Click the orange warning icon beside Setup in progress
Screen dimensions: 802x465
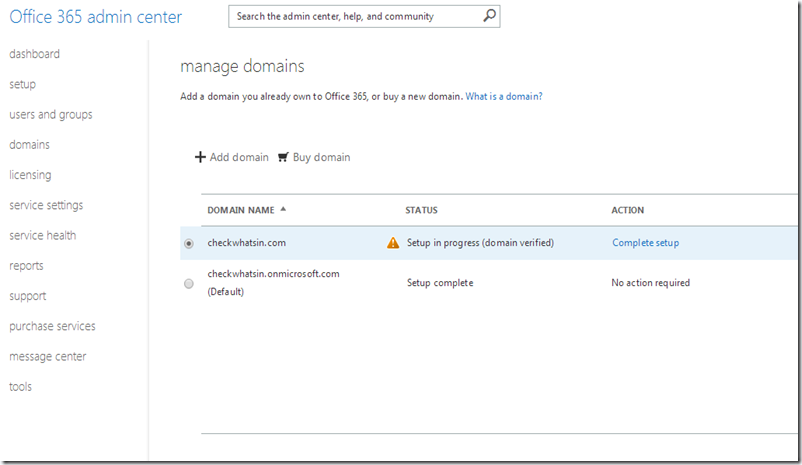393,243
